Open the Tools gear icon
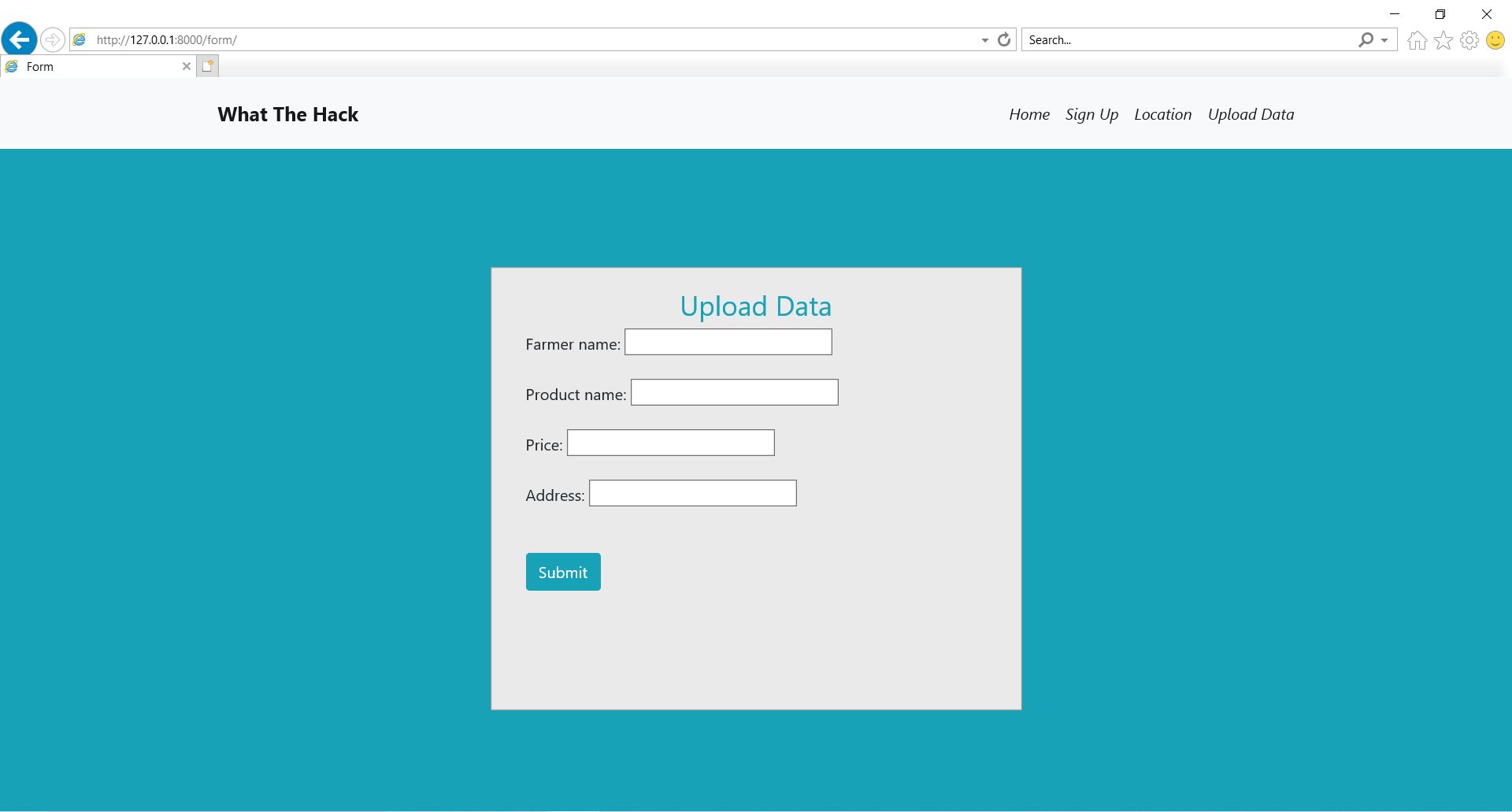Image resolution: width=1512 pixels, height=812 pixels. pos(1469,40)
